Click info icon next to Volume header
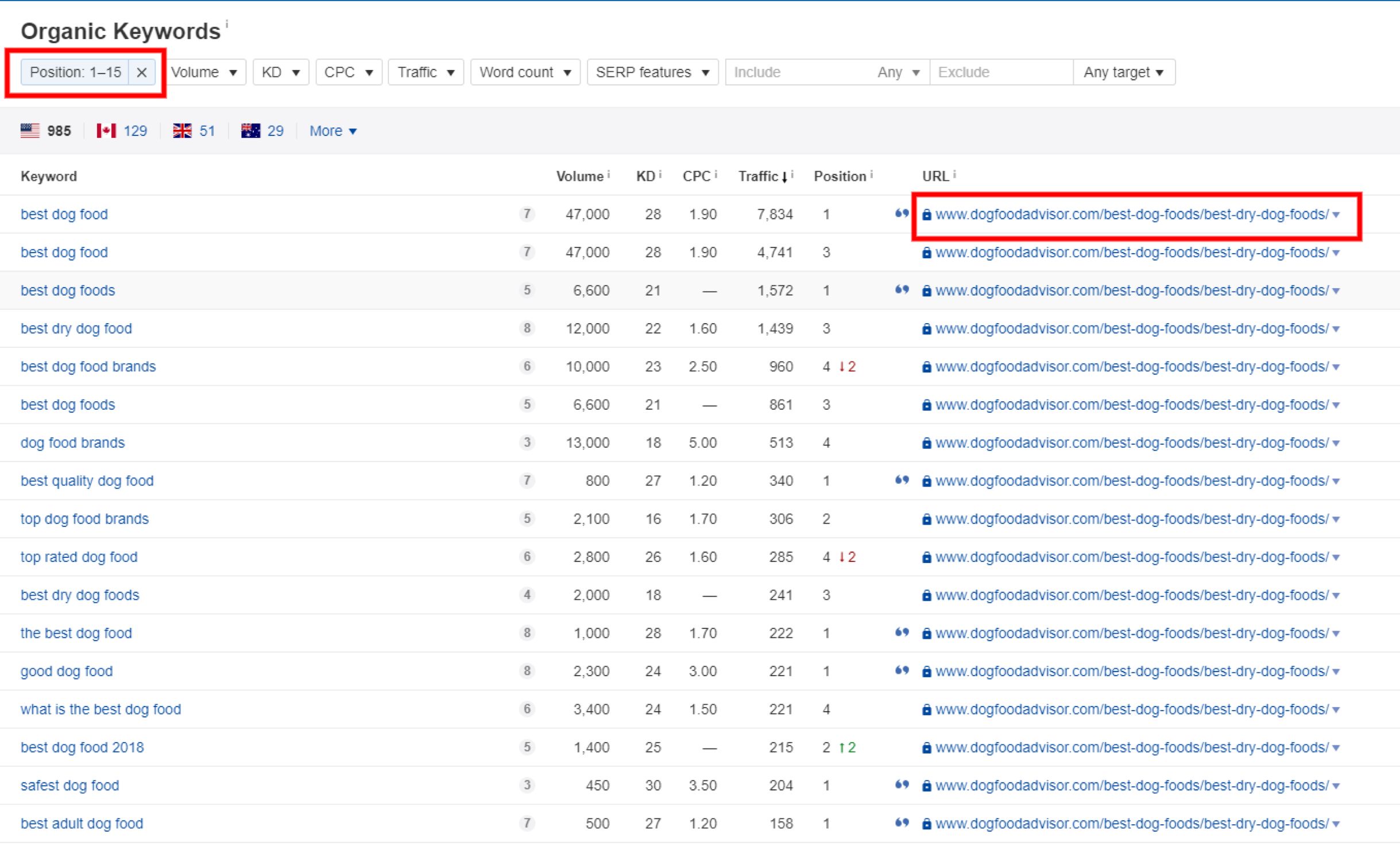 point(609,174)
